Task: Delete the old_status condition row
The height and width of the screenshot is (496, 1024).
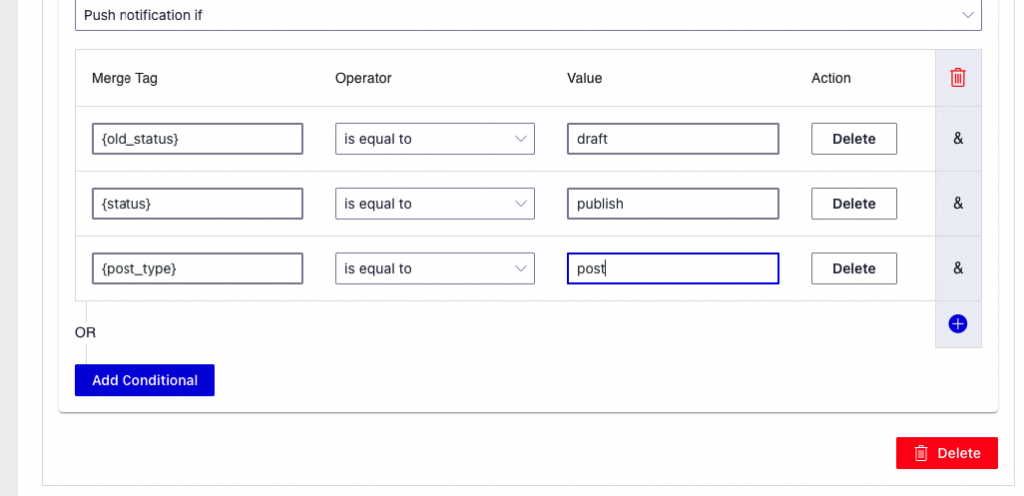Action: coord(854,139)
